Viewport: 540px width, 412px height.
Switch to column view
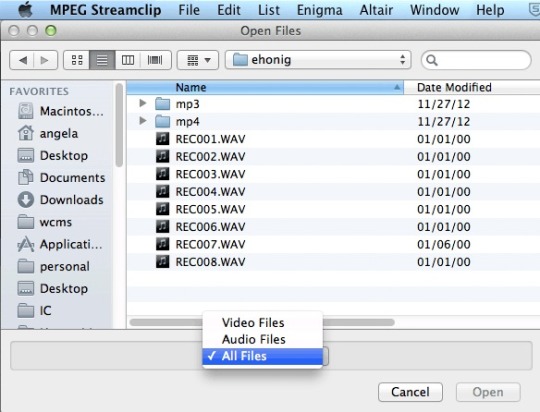point(128,60)
